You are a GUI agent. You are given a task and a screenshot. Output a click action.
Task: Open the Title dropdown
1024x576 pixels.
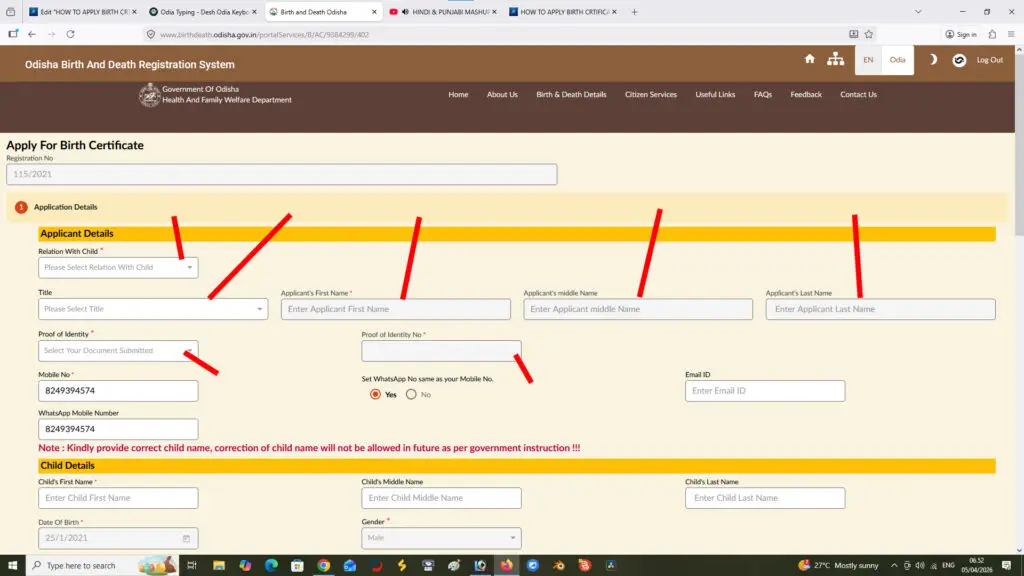152,309
